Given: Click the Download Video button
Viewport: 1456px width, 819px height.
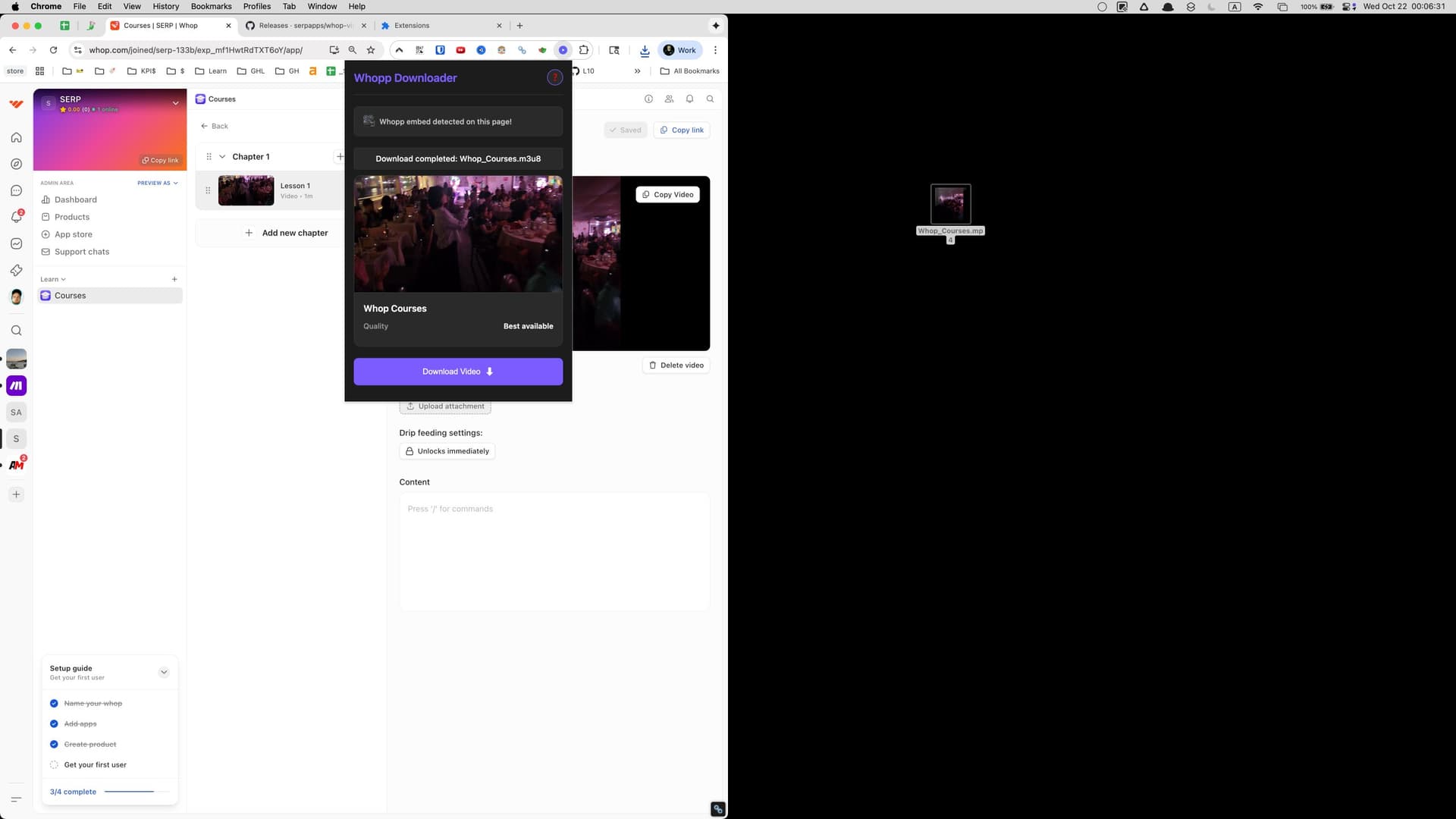Looking at the screenshot, I should tap(457, 372).
